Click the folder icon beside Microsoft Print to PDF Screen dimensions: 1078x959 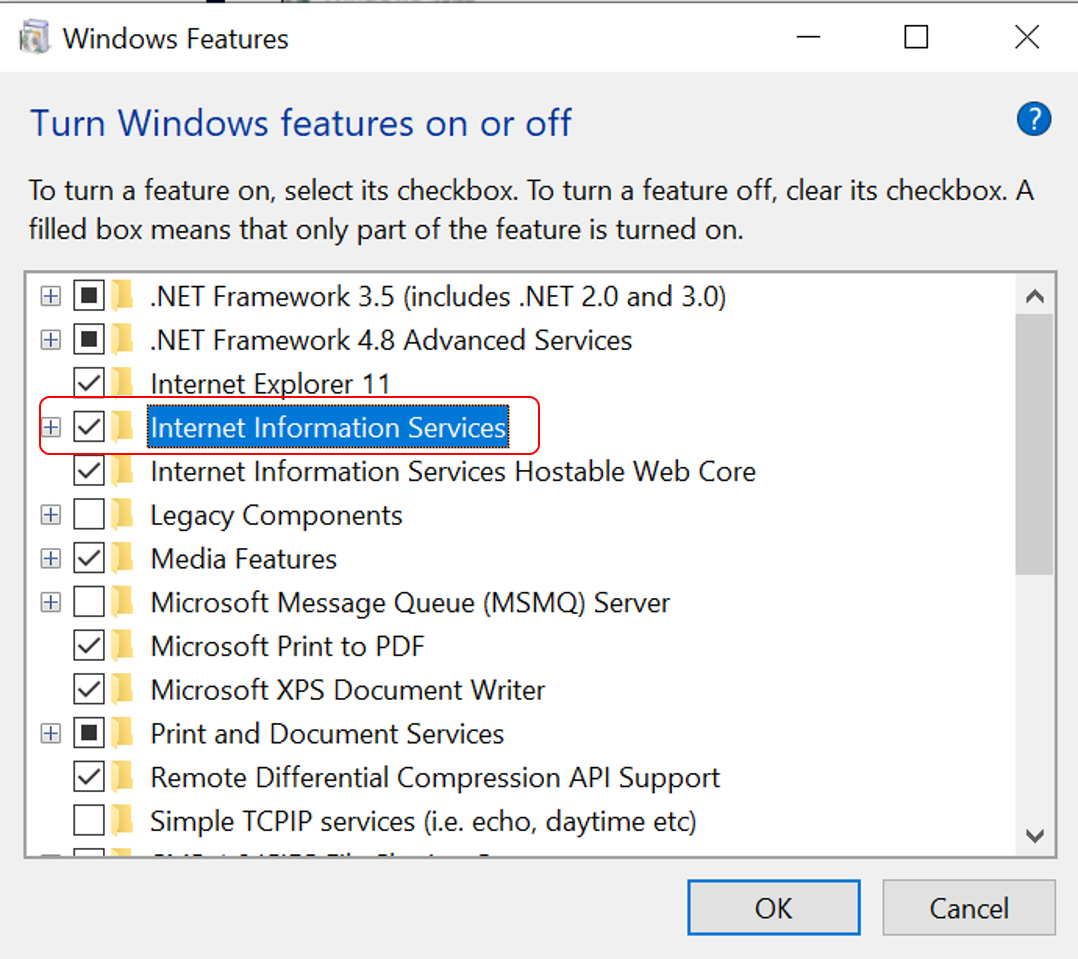pyautogui.click(x=122, y=646)
